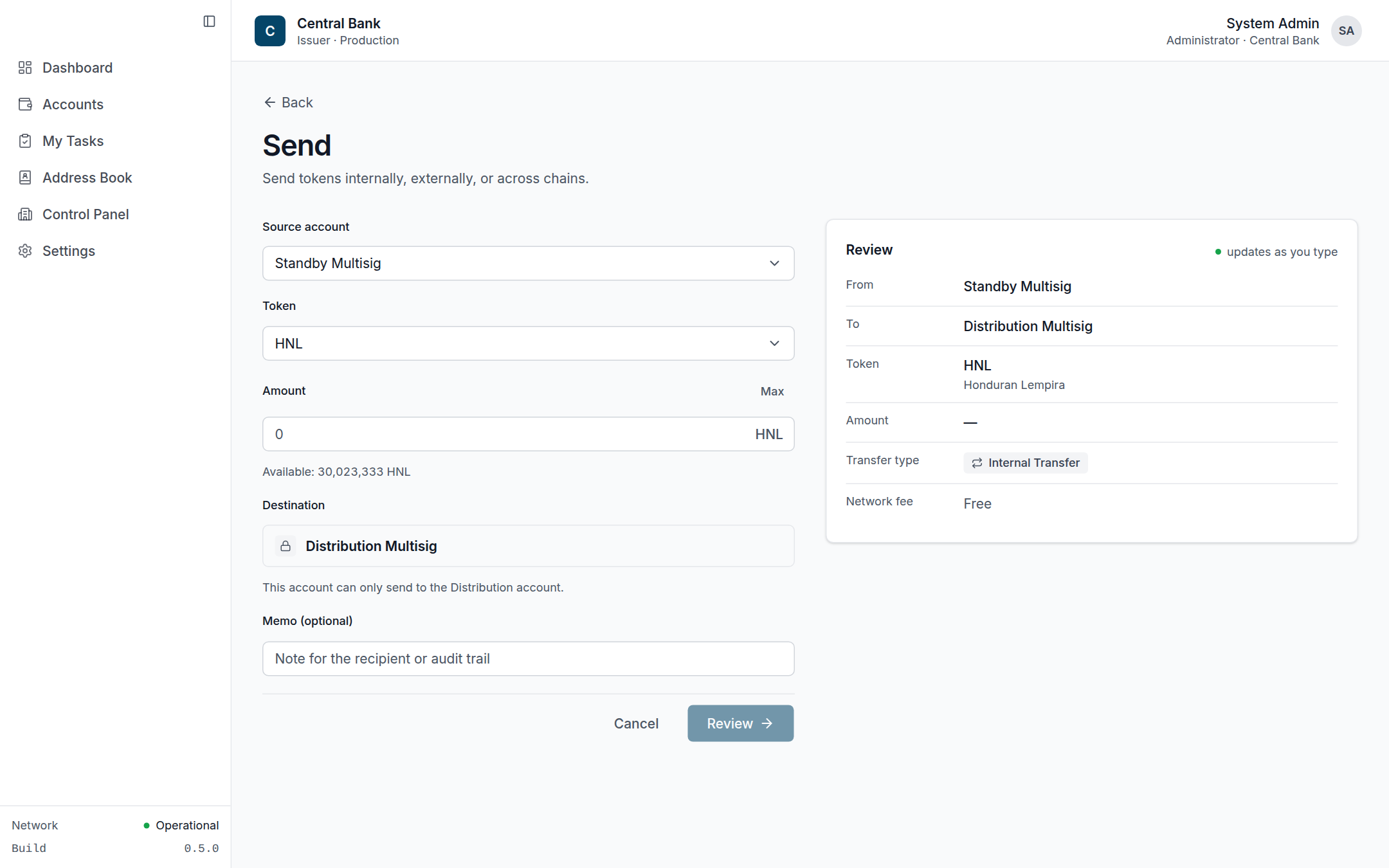
Task: Click 'Distribution Multisig' in the Review panel
Action: [x=1028, y=326]
